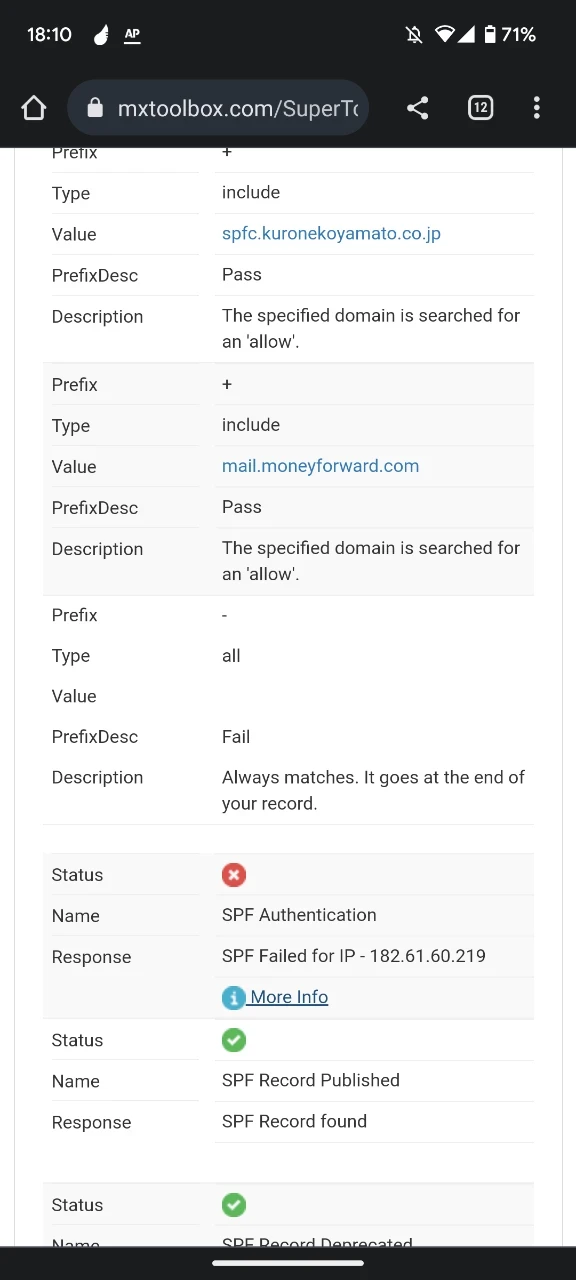
Task: Tap the blue info icon beside More Info
Action: coord(233,997)
